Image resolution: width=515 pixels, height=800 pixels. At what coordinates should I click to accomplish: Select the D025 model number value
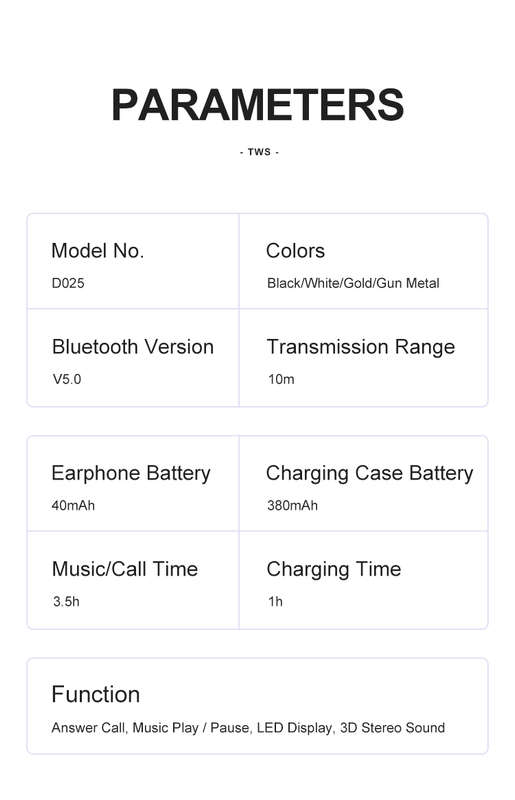tap(68, 283)
